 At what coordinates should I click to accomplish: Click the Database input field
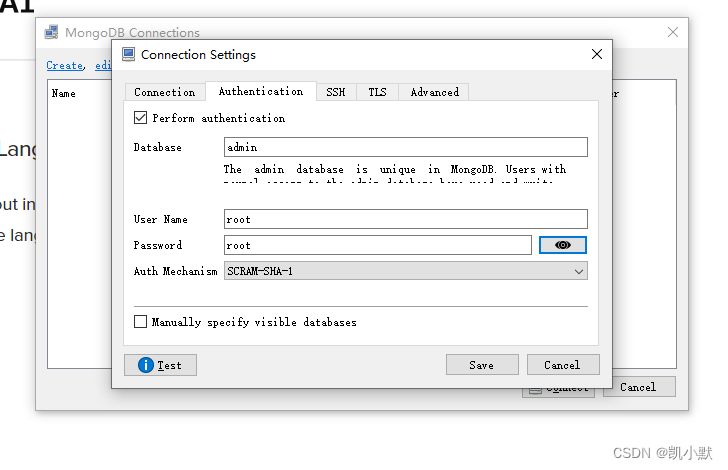pos(405,147)
